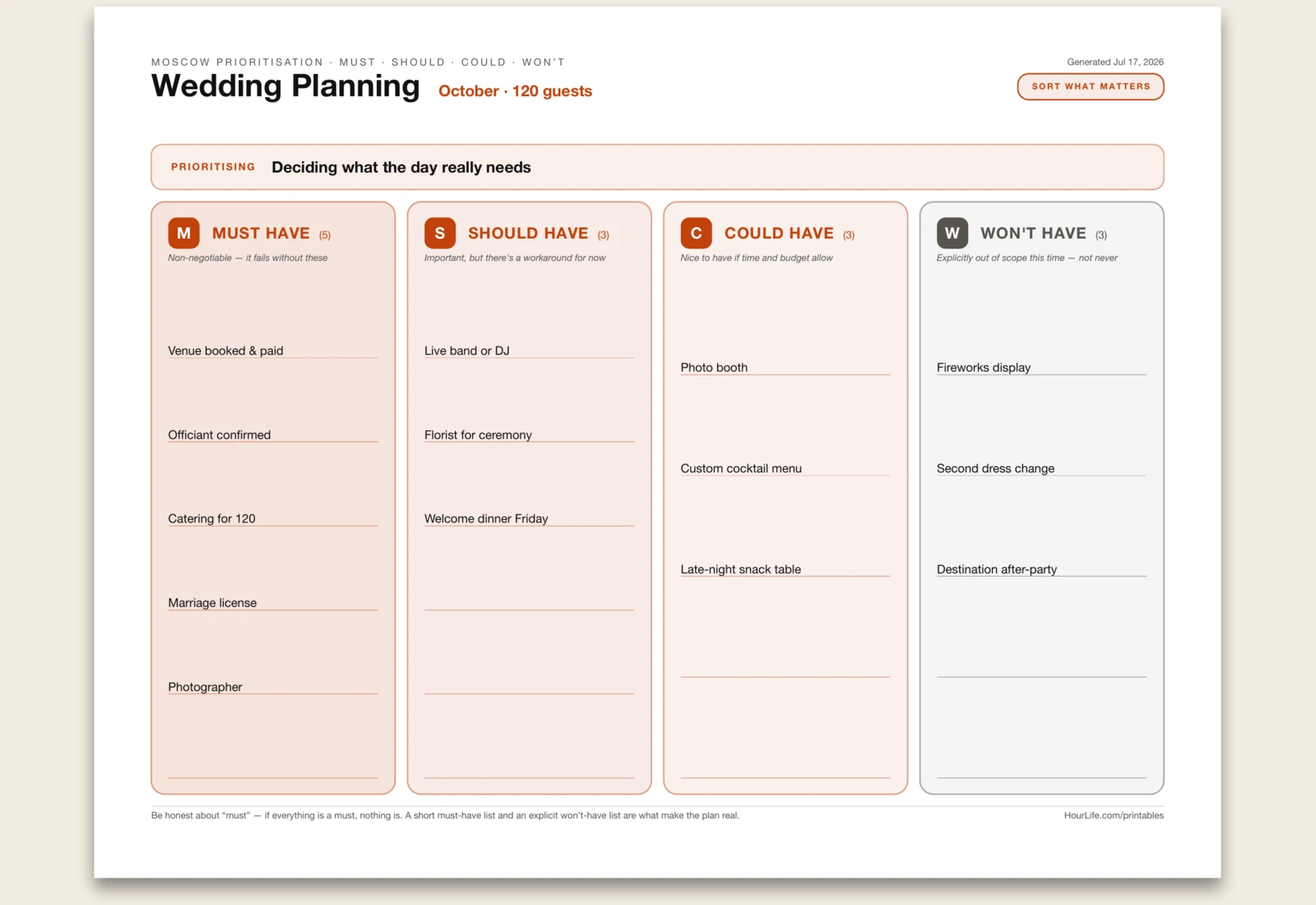Click 'Nice to have if time and budget allow'
This screenshot has height=905, width=1316.
pyautogui.click(x=757, y=258)
